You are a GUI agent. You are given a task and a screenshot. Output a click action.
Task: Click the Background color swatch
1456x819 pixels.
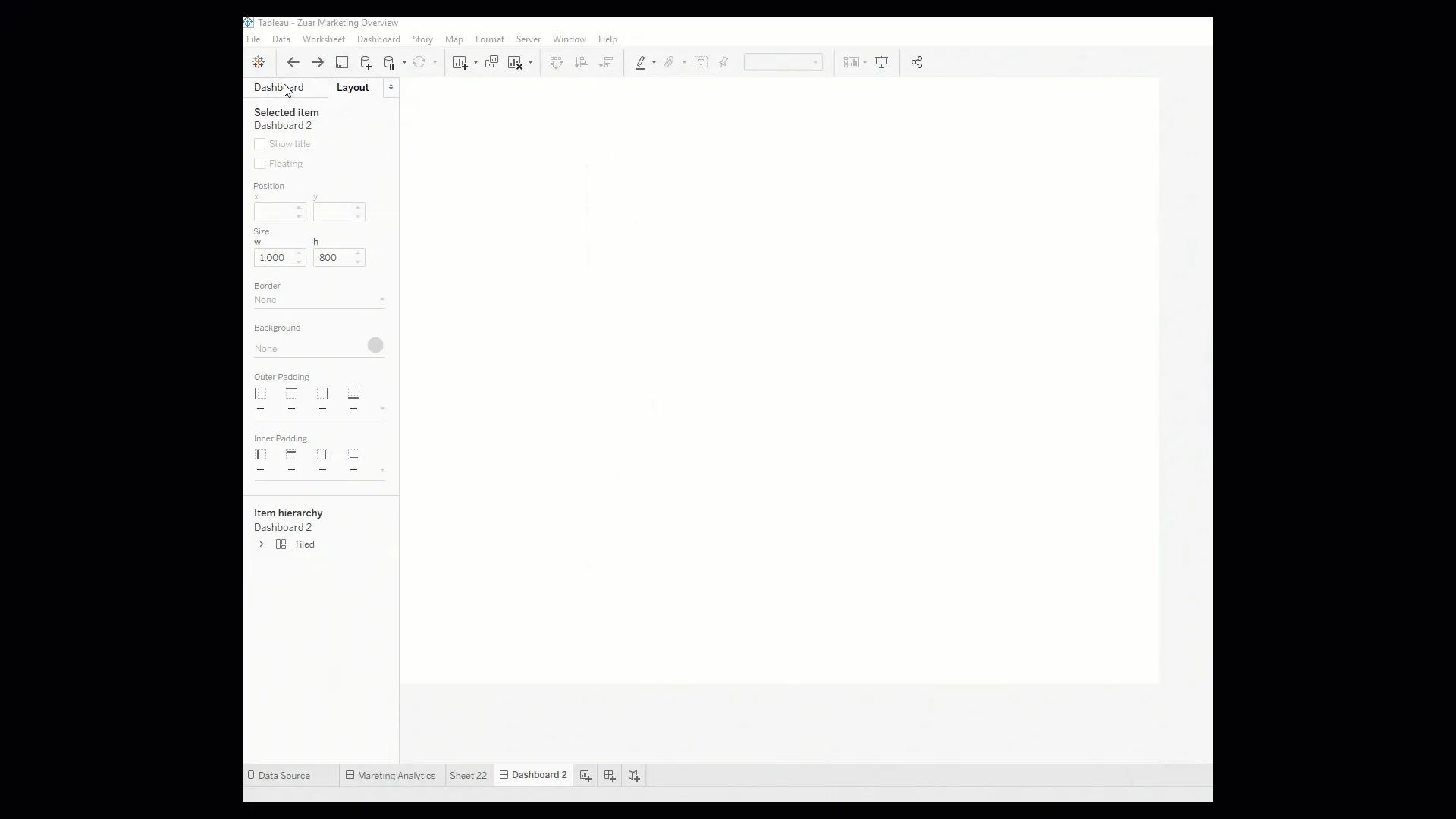(375, 345)
